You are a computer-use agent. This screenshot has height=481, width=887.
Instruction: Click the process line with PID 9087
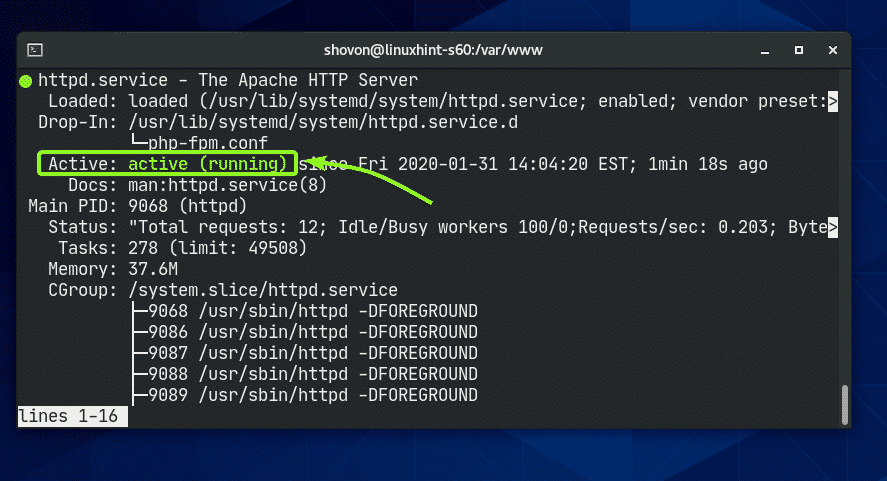(313, 353)
